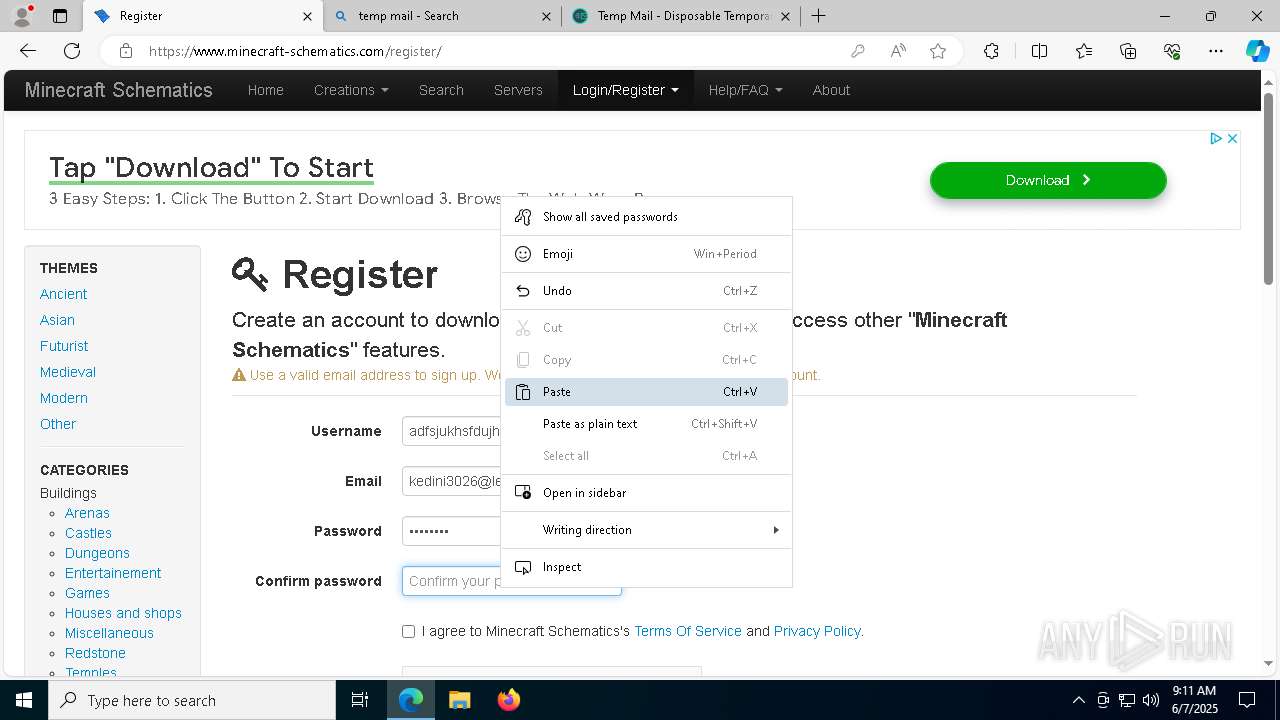Viewport: 1280px width, 720px height.
Task: Expand the Writing direction submenu
Action: (646, 530)
